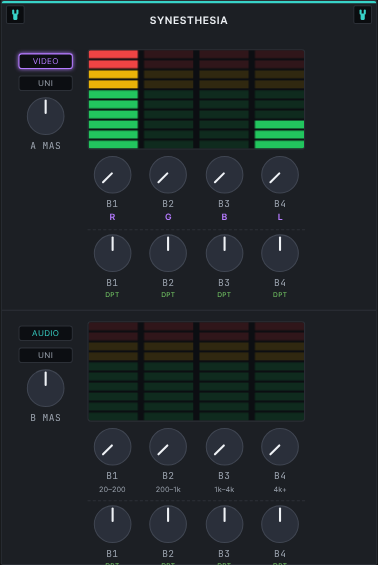Adjust the B2 200-1k band knob

pos(168,447)
